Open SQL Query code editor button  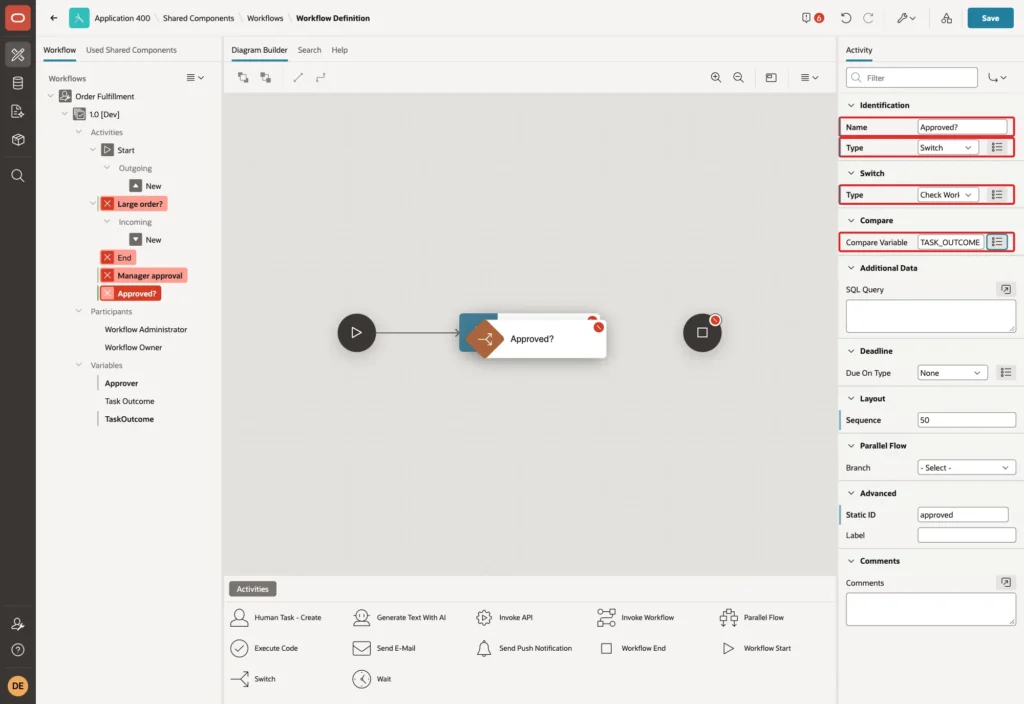point(1006,289)
